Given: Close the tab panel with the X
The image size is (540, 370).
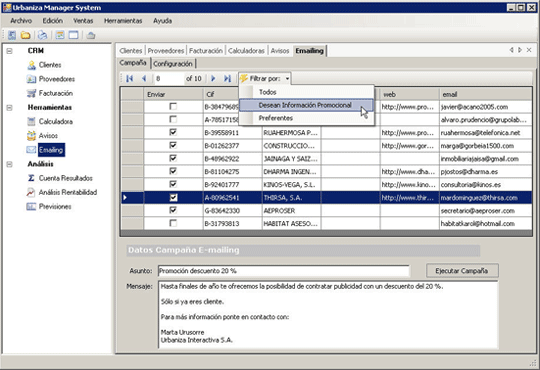Looking at the screenshot, I should coord(529,50).
